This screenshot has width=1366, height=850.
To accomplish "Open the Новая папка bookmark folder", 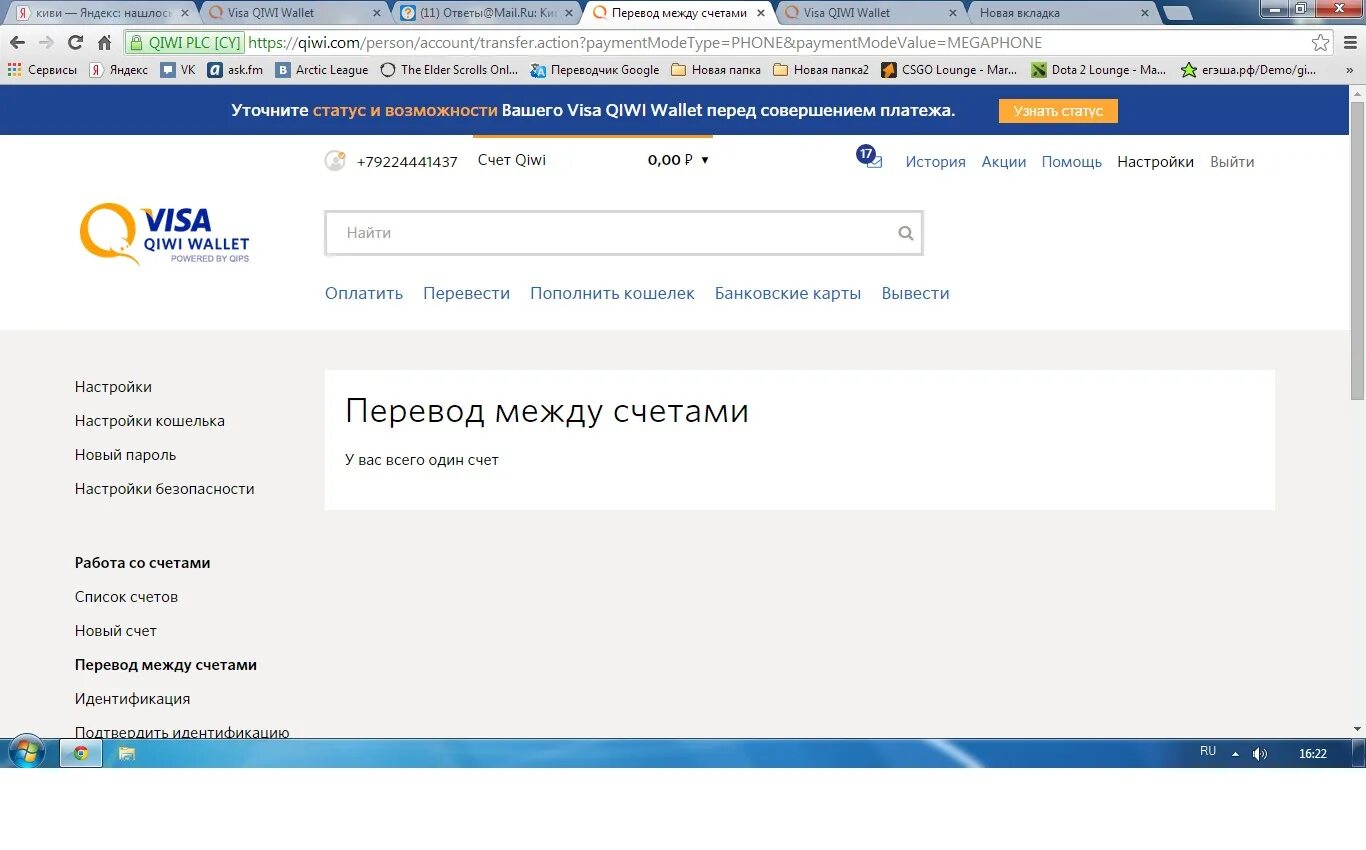I will 716,70.
